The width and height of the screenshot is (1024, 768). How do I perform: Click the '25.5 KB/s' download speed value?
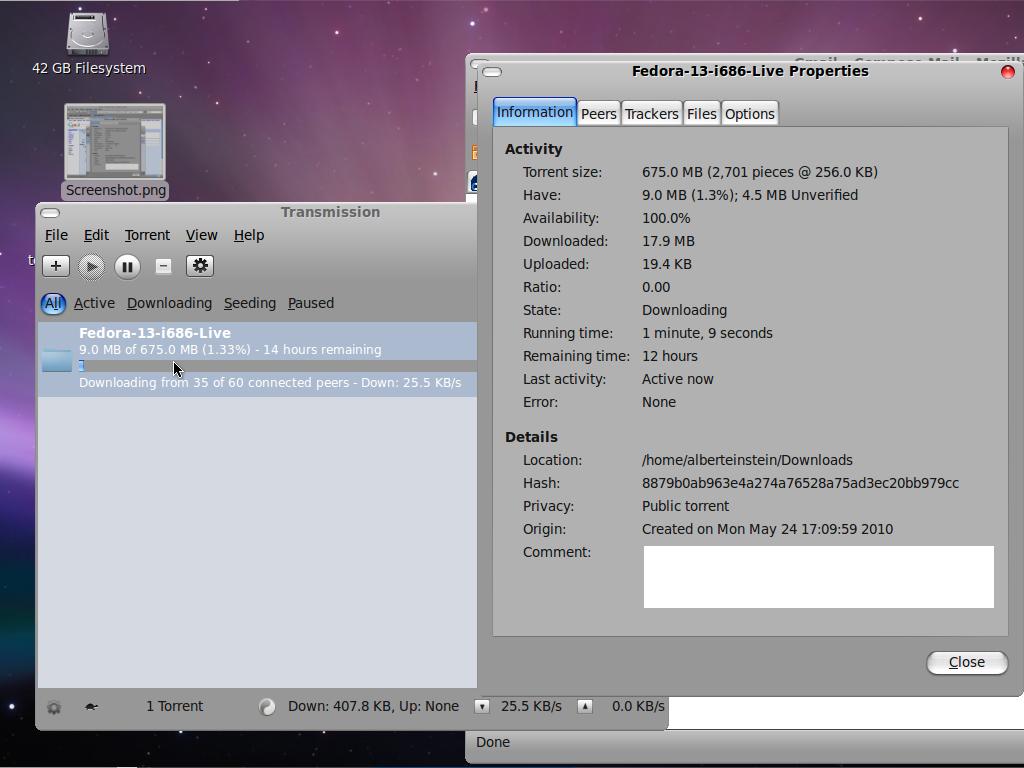tap(532, 707)
